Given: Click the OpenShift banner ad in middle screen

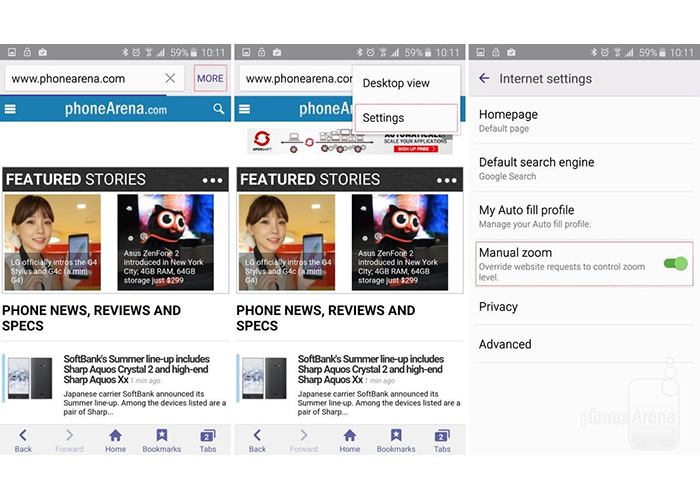Looking at the screenshot, I should pos(350,142).
